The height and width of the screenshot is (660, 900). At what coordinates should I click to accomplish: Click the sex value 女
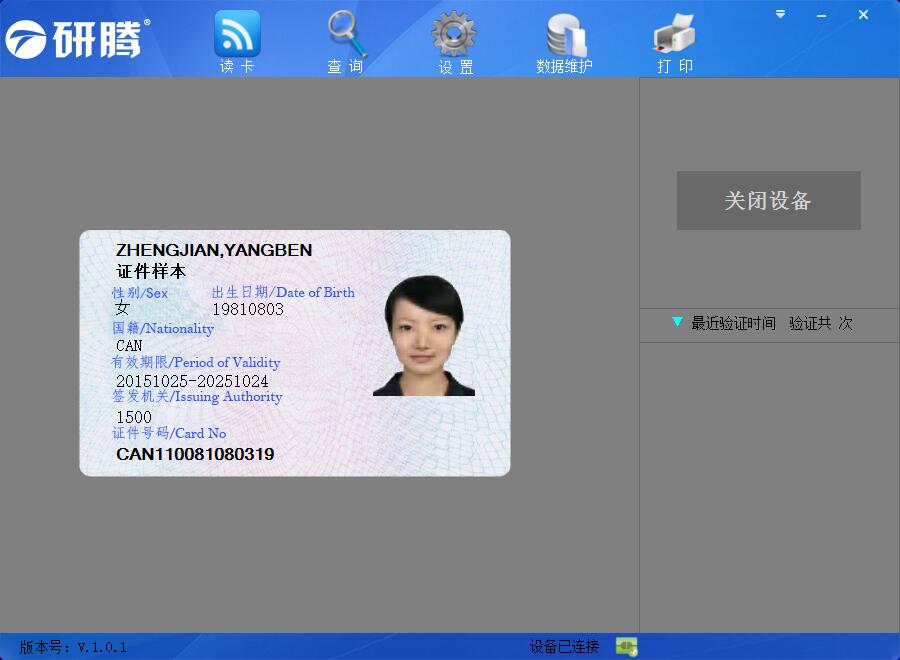coord(122,308)
